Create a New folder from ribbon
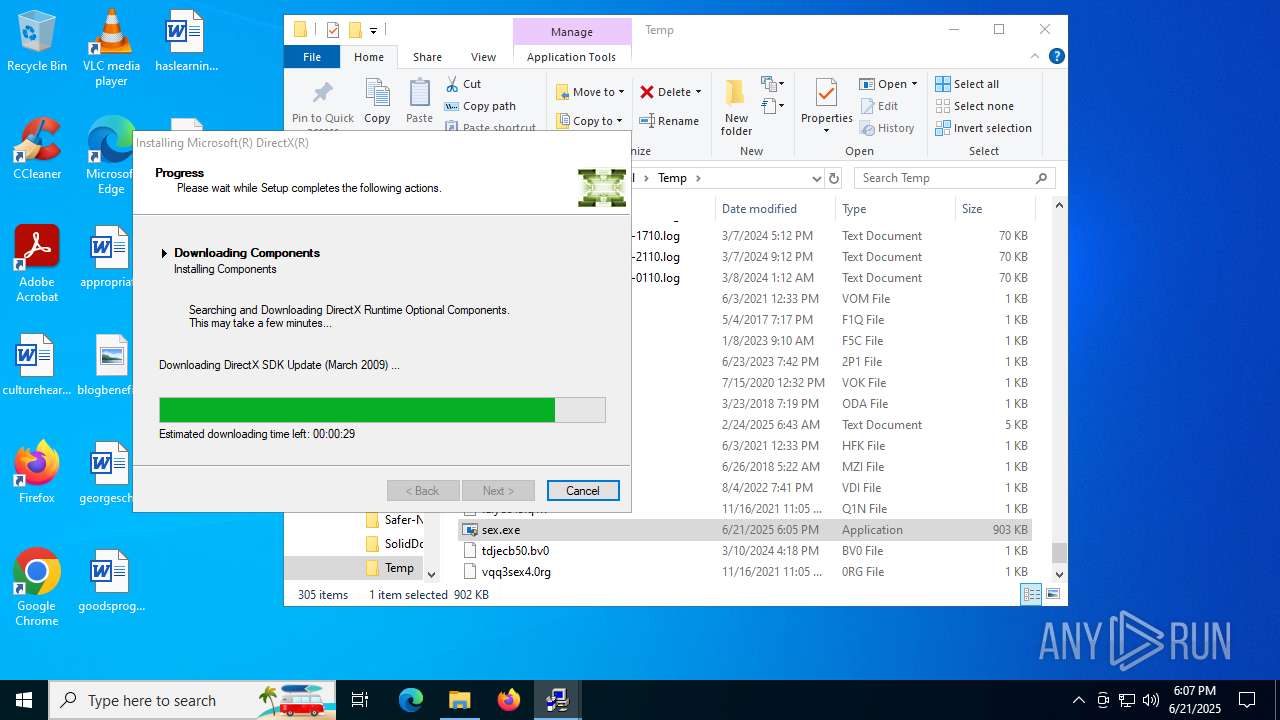1280x720 pixels. coord(736,108)
